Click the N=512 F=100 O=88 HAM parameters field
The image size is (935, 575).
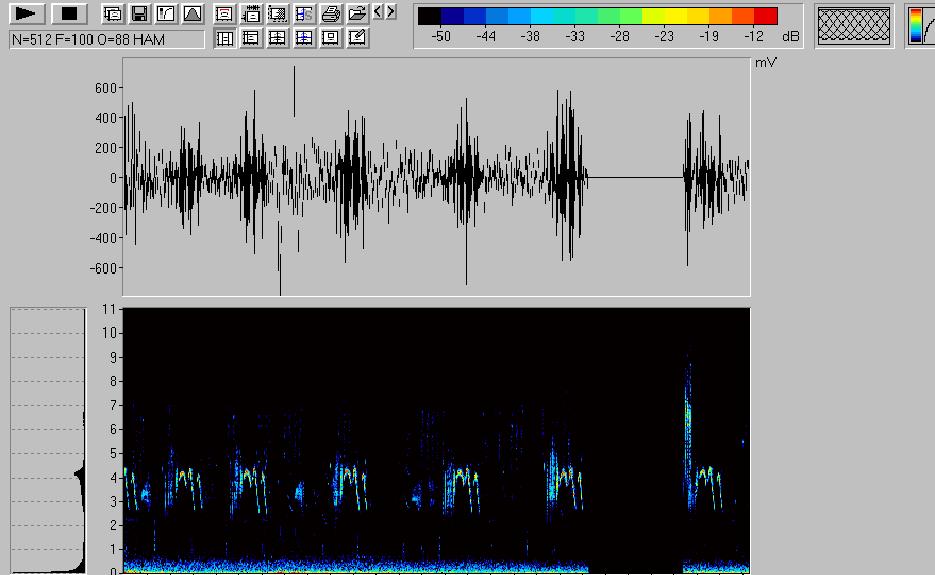tap(107, 39)
